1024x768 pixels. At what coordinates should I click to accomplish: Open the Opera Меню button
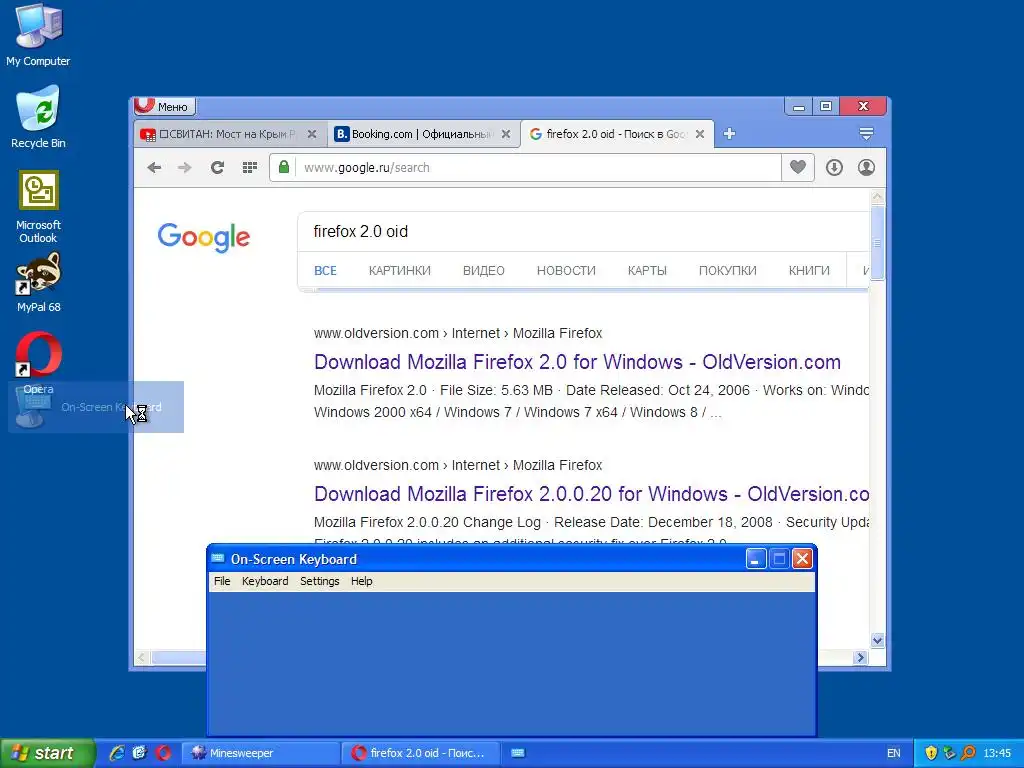[x=164, y=106]
